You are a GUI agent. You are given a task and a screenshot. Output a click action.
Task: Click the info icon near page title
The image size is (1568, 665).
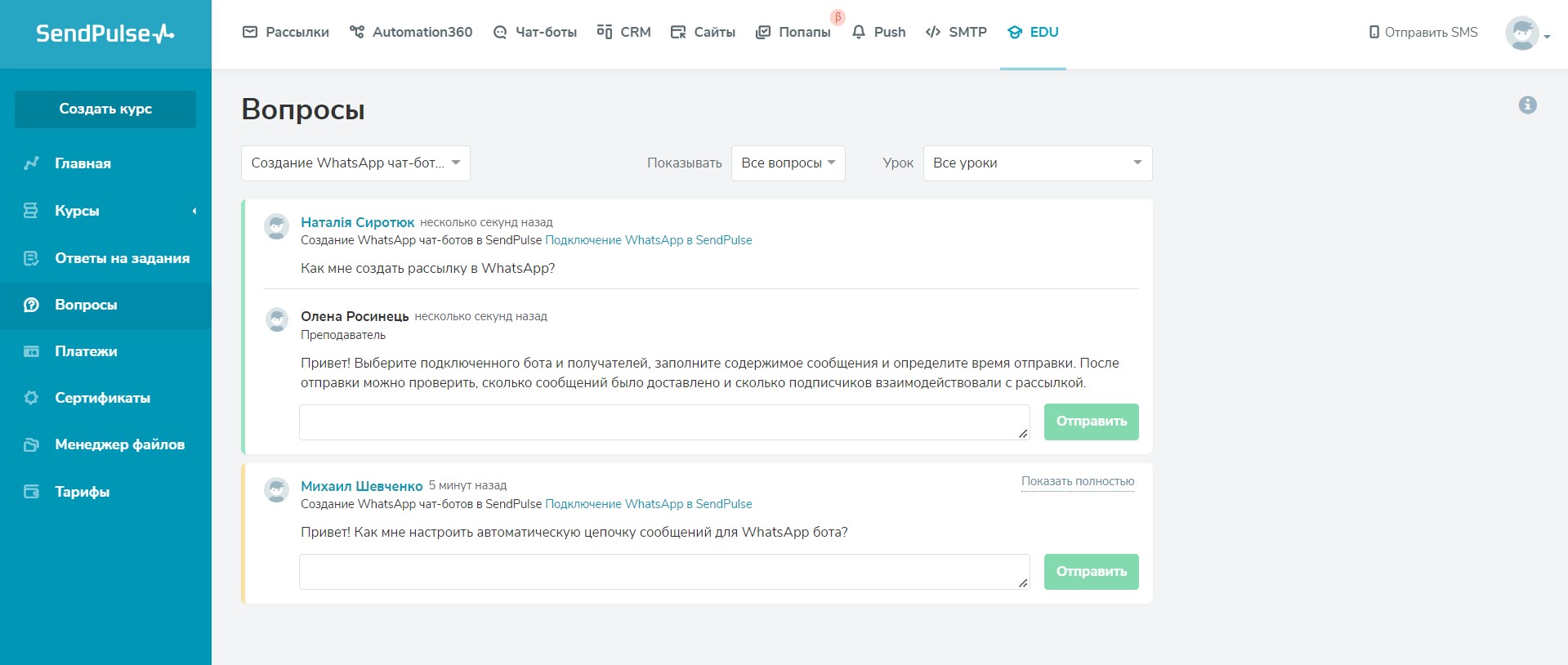pyautogui.click(x=1528, y=105)
